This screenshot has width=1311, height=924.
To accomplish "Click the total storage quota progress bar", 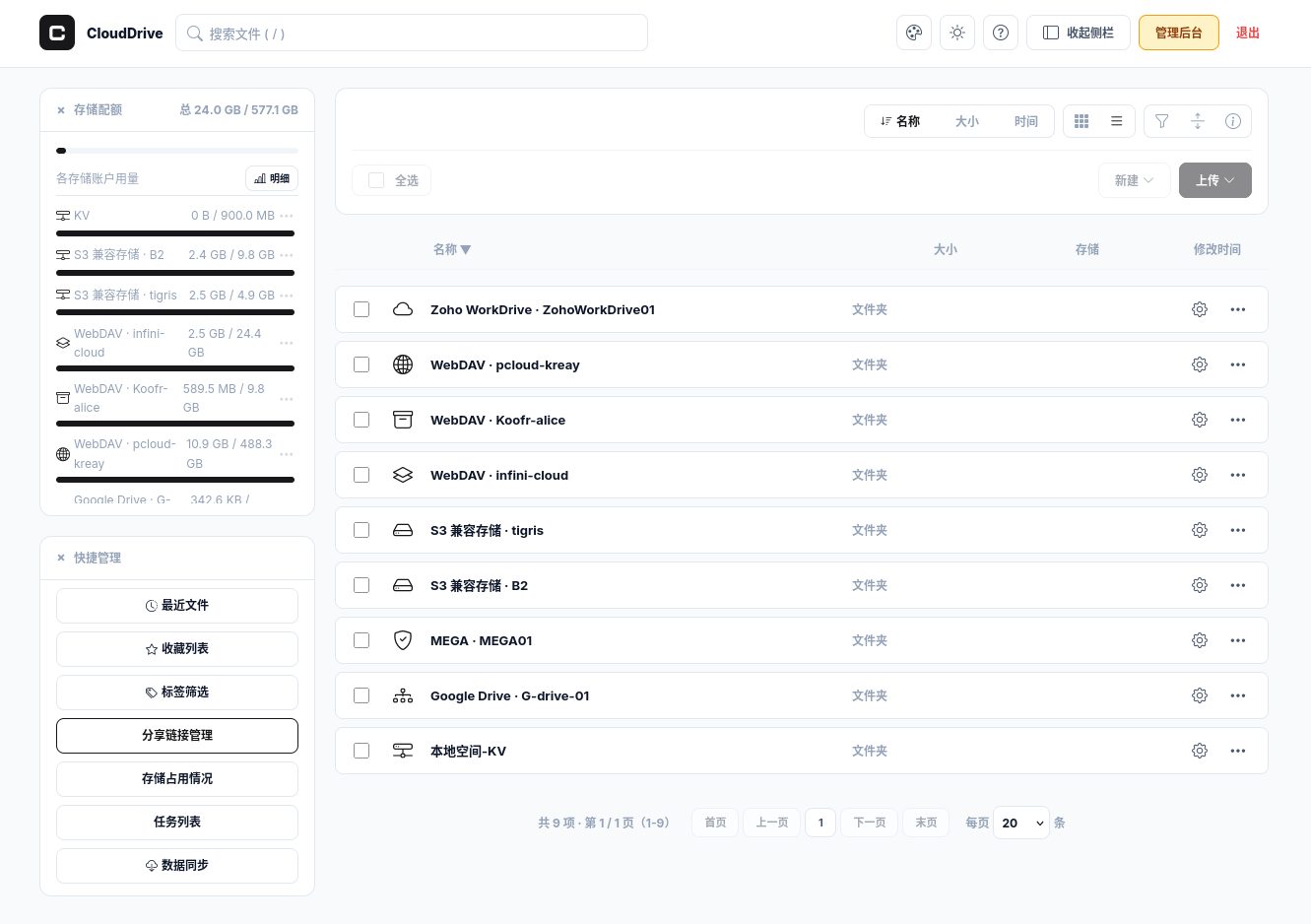I will point(177,151).
